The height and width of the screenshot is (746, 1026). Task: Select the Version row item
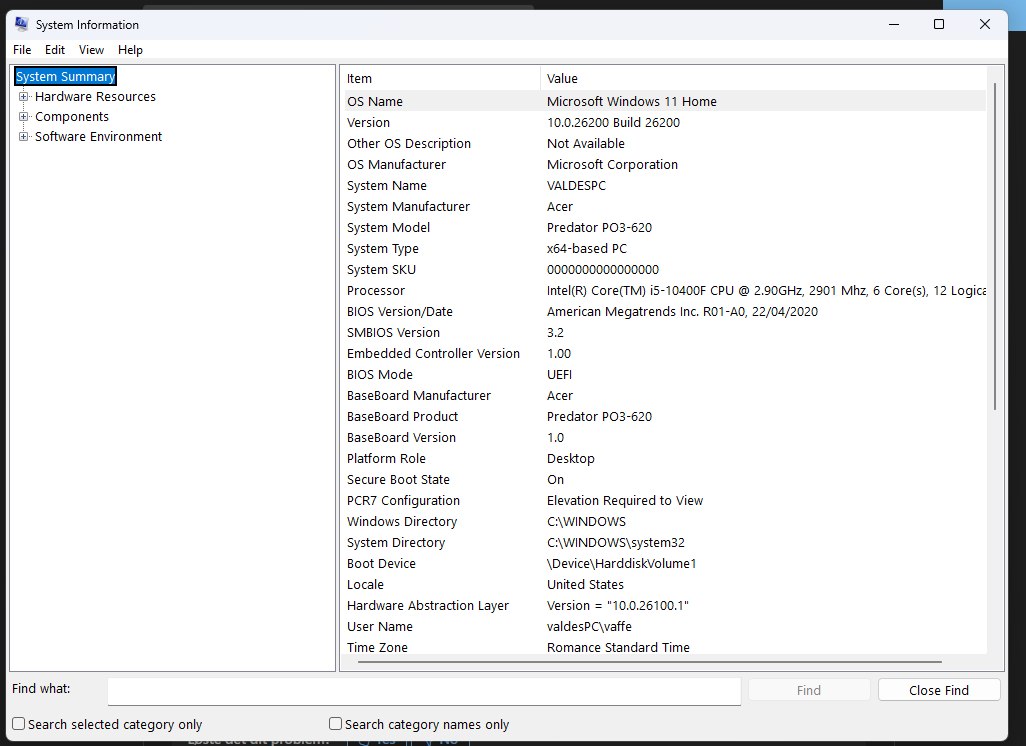[665, 122]
